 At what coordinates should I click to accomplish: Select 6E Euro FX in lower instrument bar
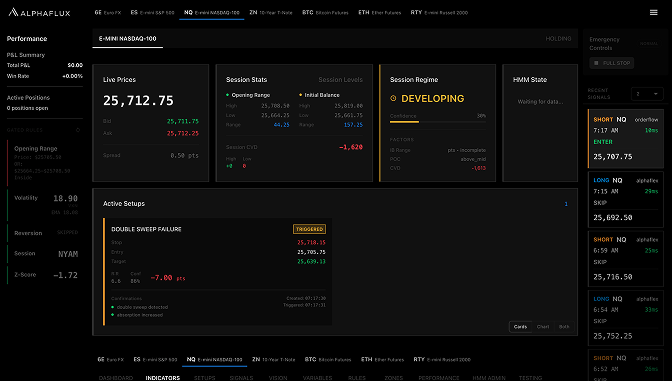111,360
